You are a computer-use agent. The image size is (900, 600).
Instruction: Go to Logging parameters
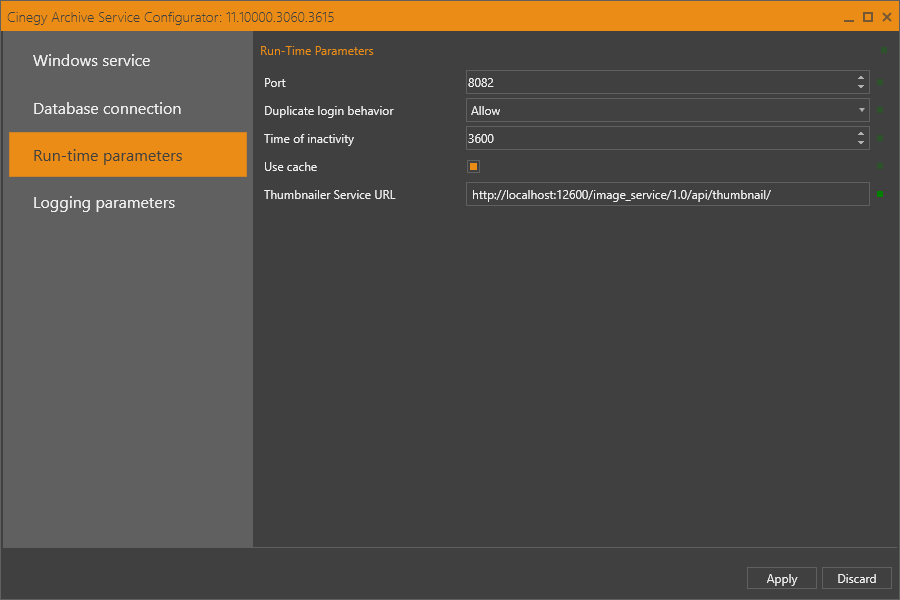click(128, 203)
